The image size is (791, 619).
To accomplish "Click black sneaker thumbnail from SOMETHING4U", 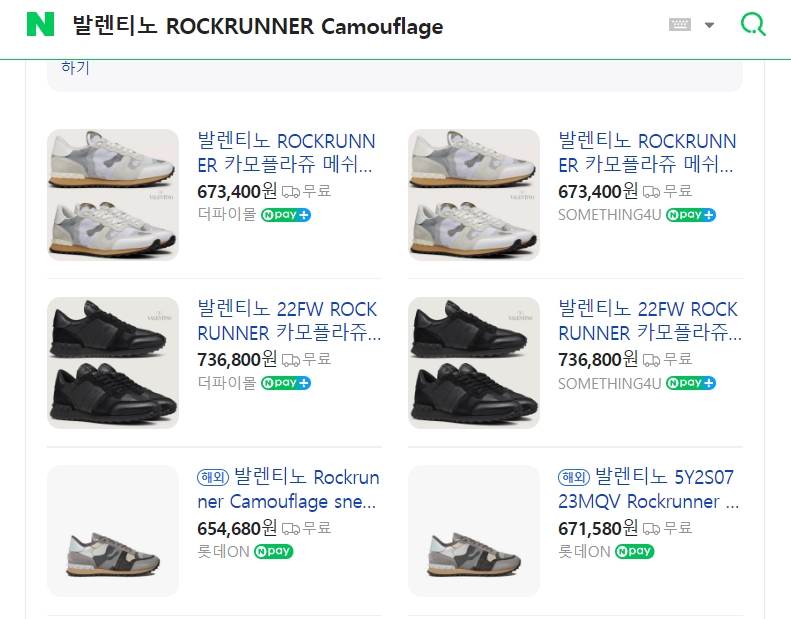I will (474, 362).
